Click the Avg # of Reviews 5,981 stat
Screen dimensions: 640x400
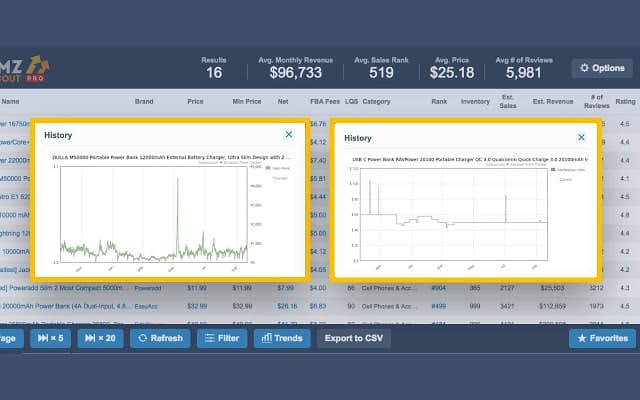524,68
